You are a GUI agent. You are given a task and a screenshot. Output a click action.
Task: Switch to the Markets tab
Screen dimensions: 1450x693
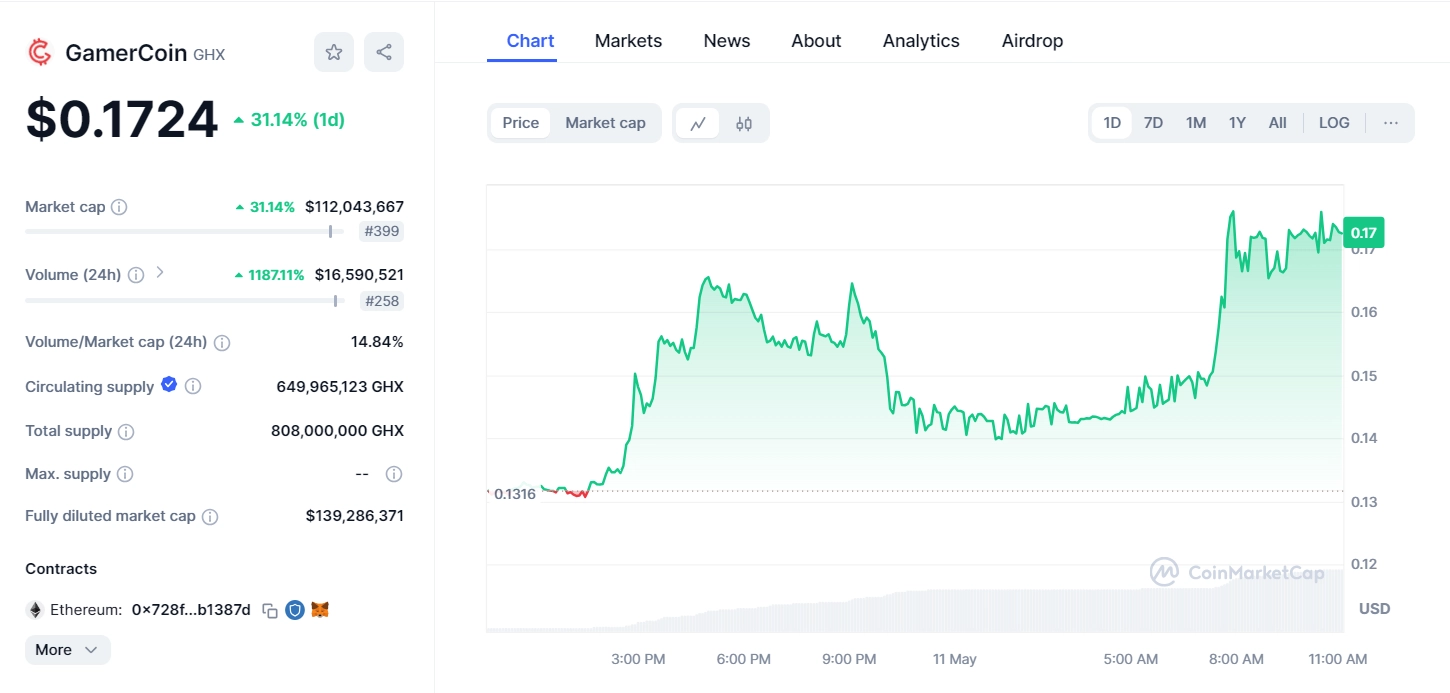click(628, 40)
